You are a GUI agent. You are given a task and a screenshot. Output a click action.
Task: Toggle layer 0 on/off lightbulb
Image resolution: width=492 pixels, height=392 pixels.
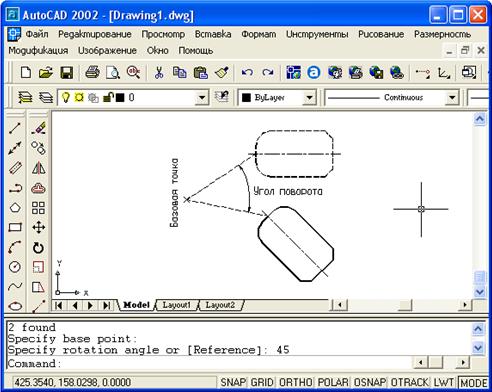tap(66, 97)
